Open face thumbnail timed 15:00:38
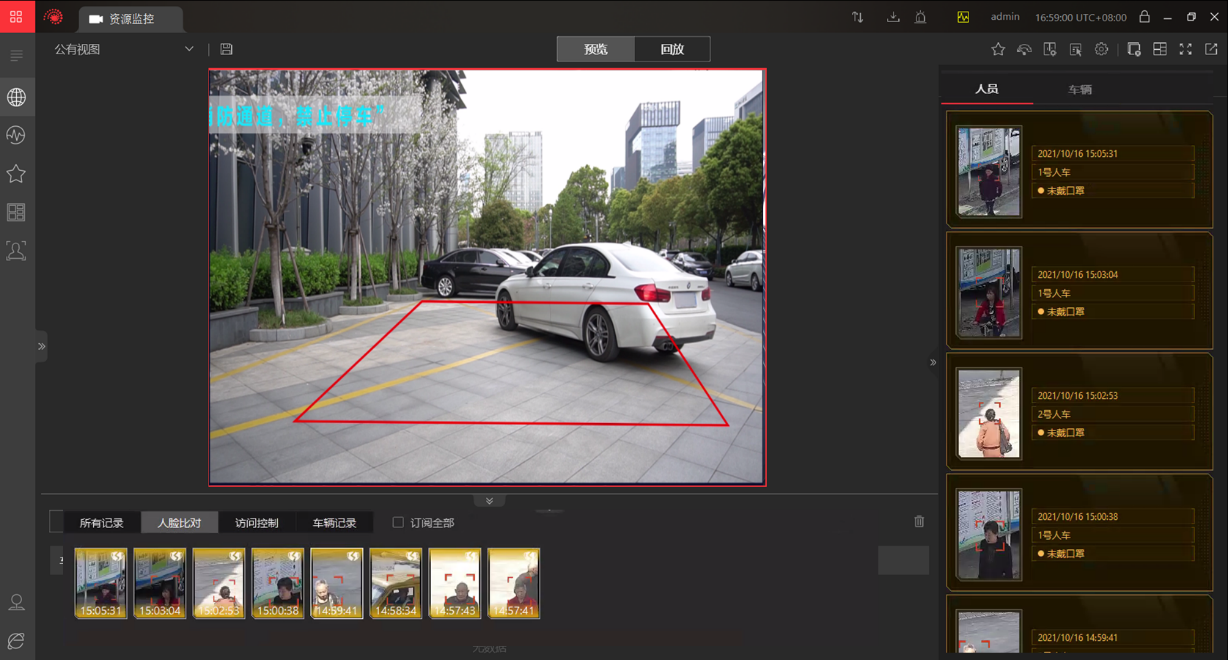Viewport: 1228px width, 660px height. [278, 583]
